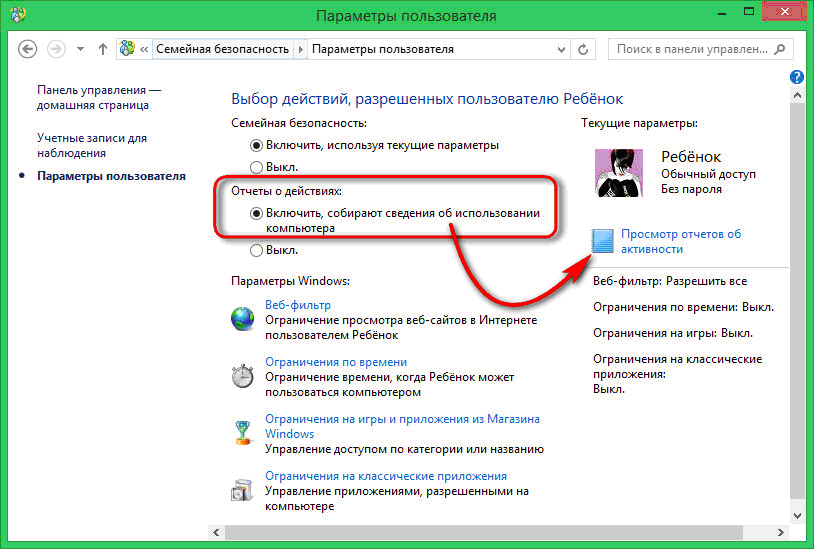Click the search magnifier icon
The height and width of the screenshot is (549, 814).
tap(780, 49)
